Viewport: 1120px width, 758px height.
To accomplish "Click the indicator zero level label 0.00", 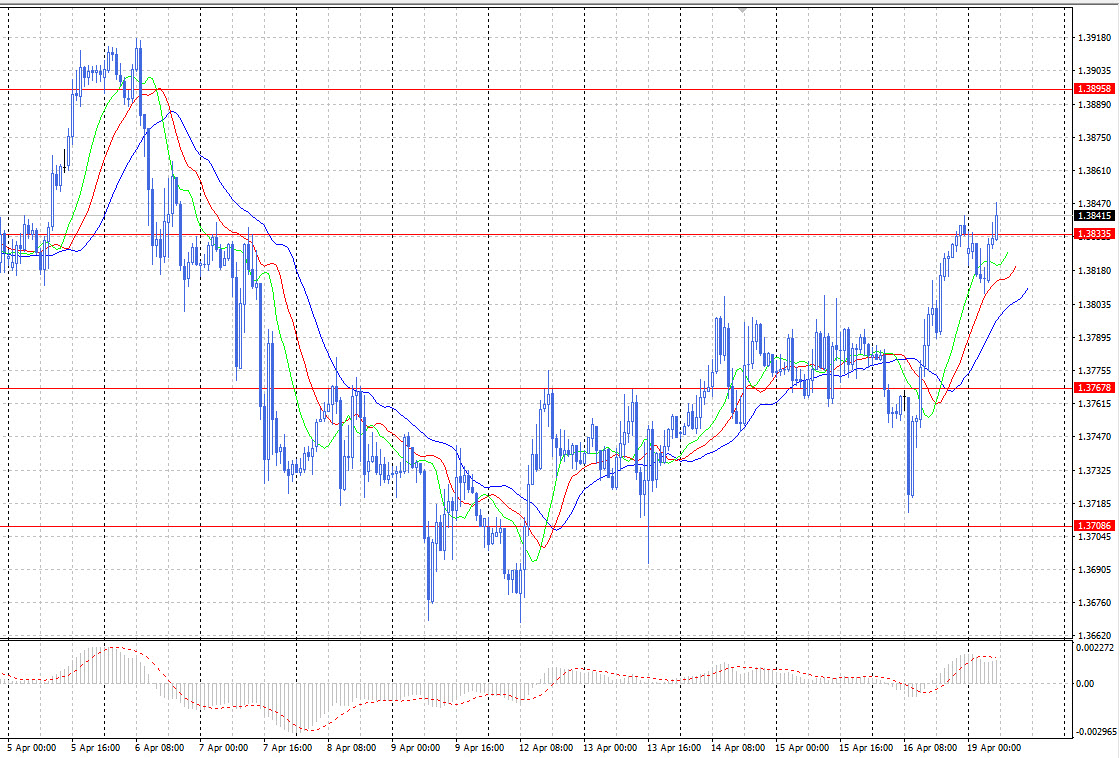I will tap(1084, 684).
